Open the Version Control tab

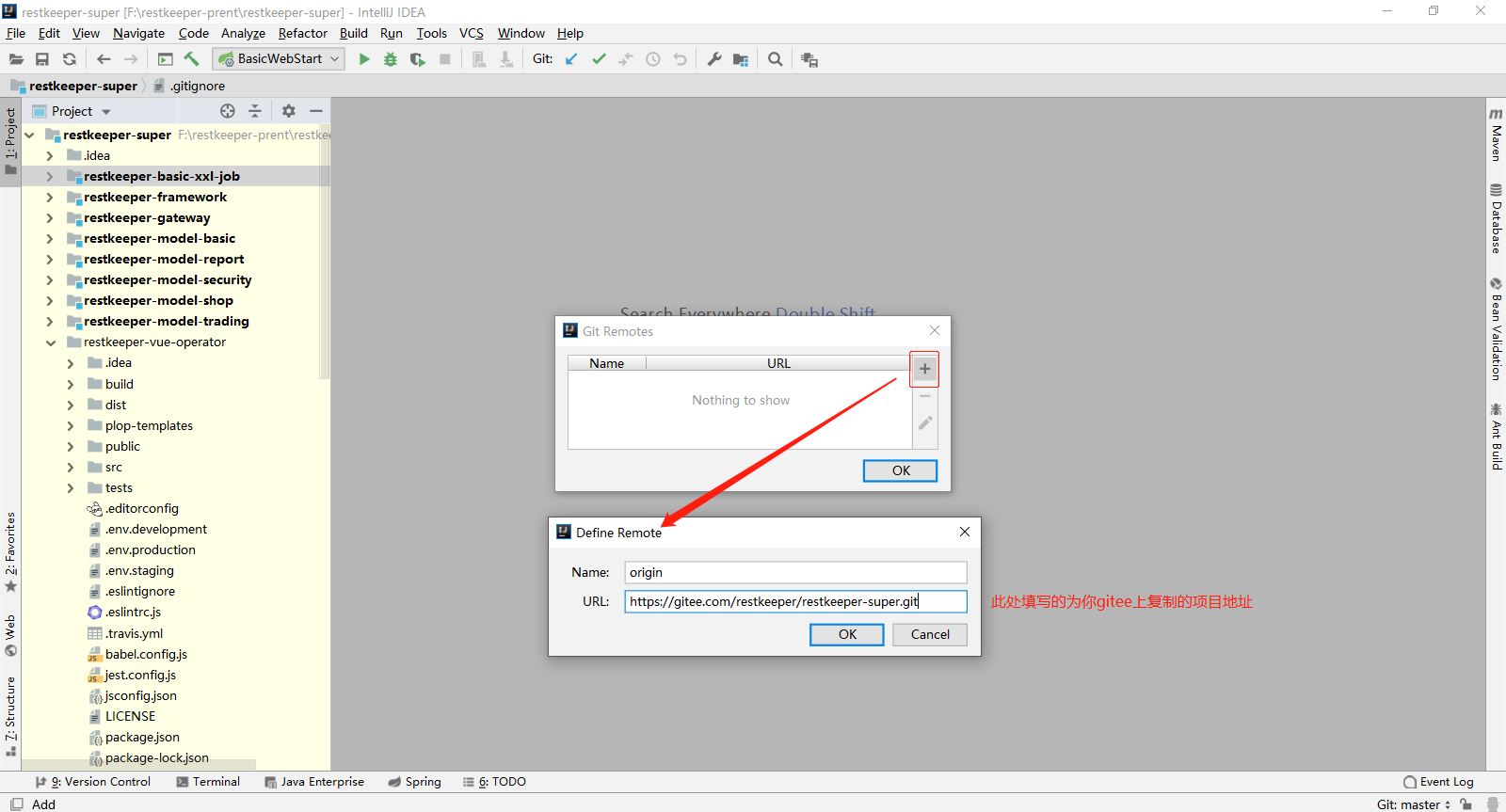click(x=93, y=782)
